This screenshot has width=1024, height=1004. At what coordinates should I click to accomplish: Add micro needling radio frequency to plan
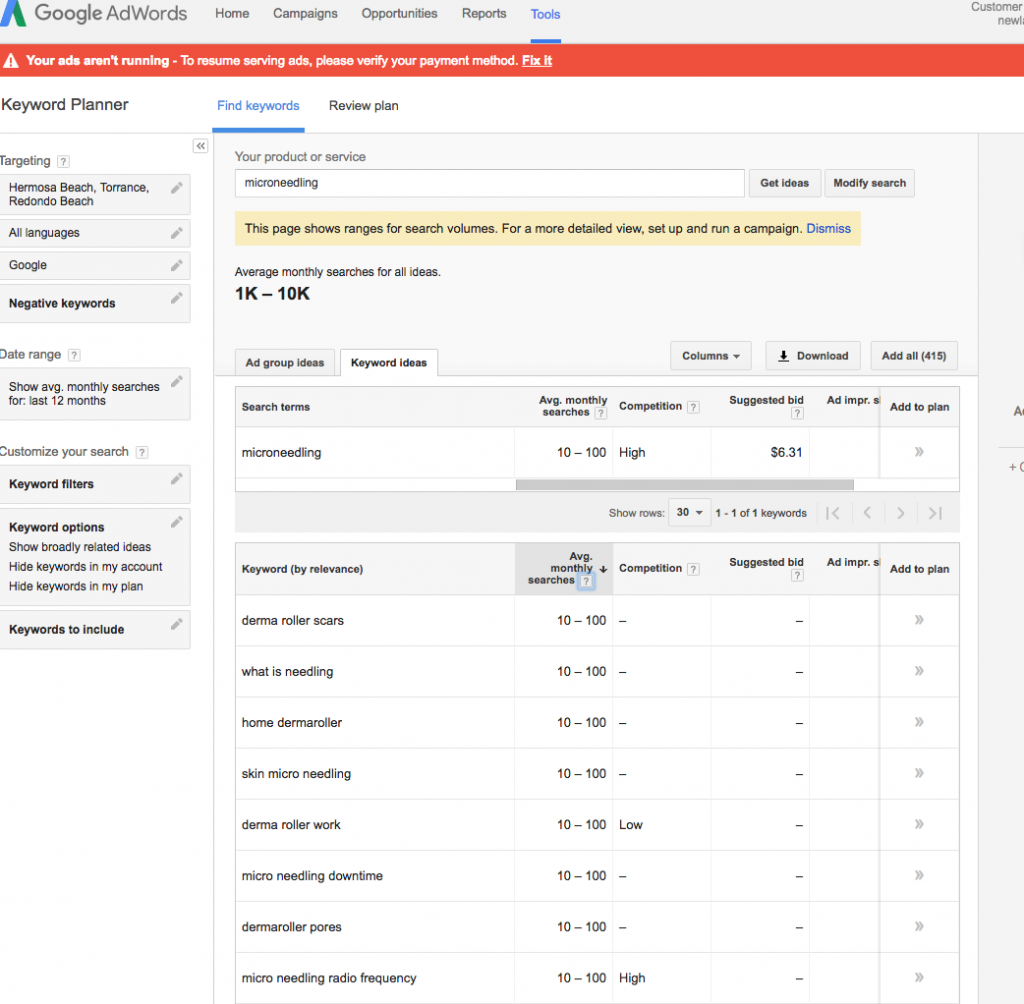(919, 977)
